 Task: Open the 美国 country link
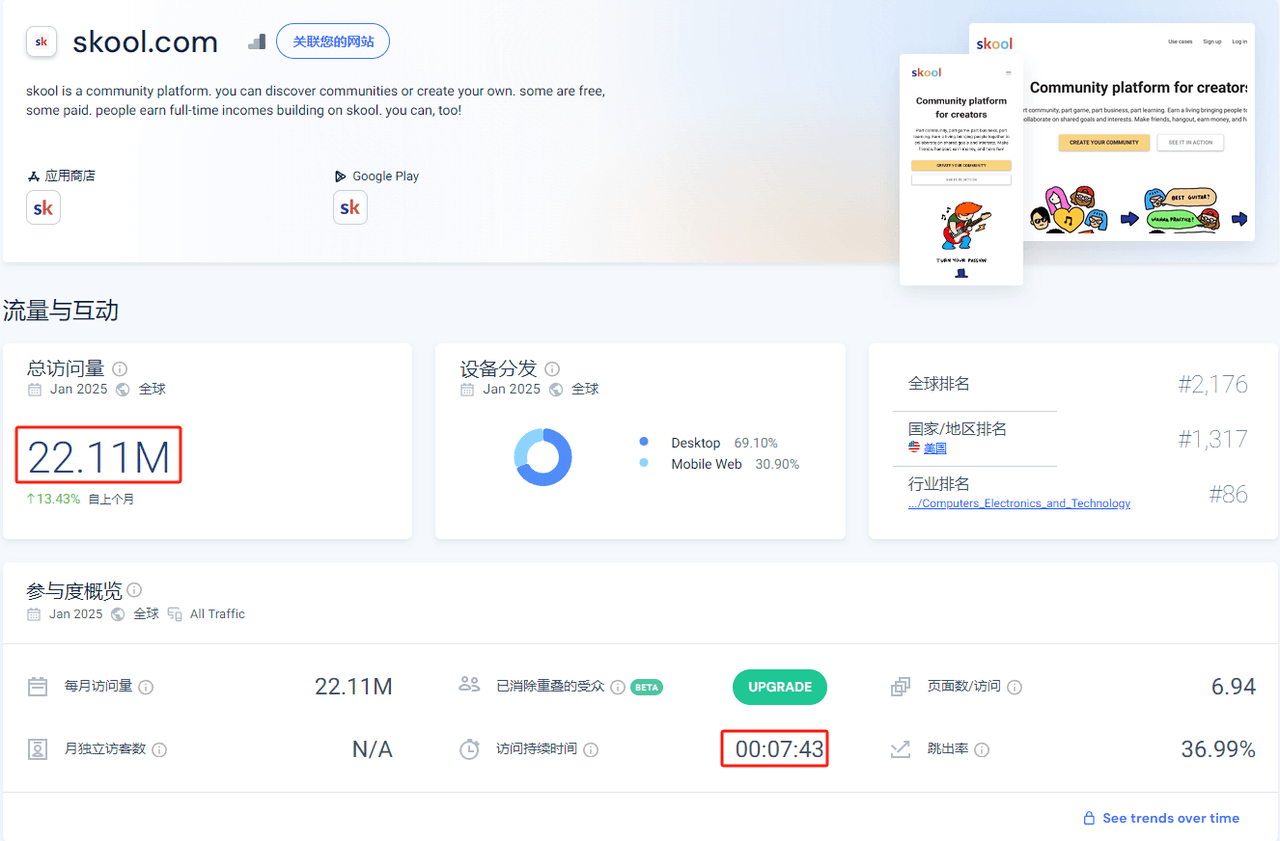pyautogui.click(x=935, y=449)
